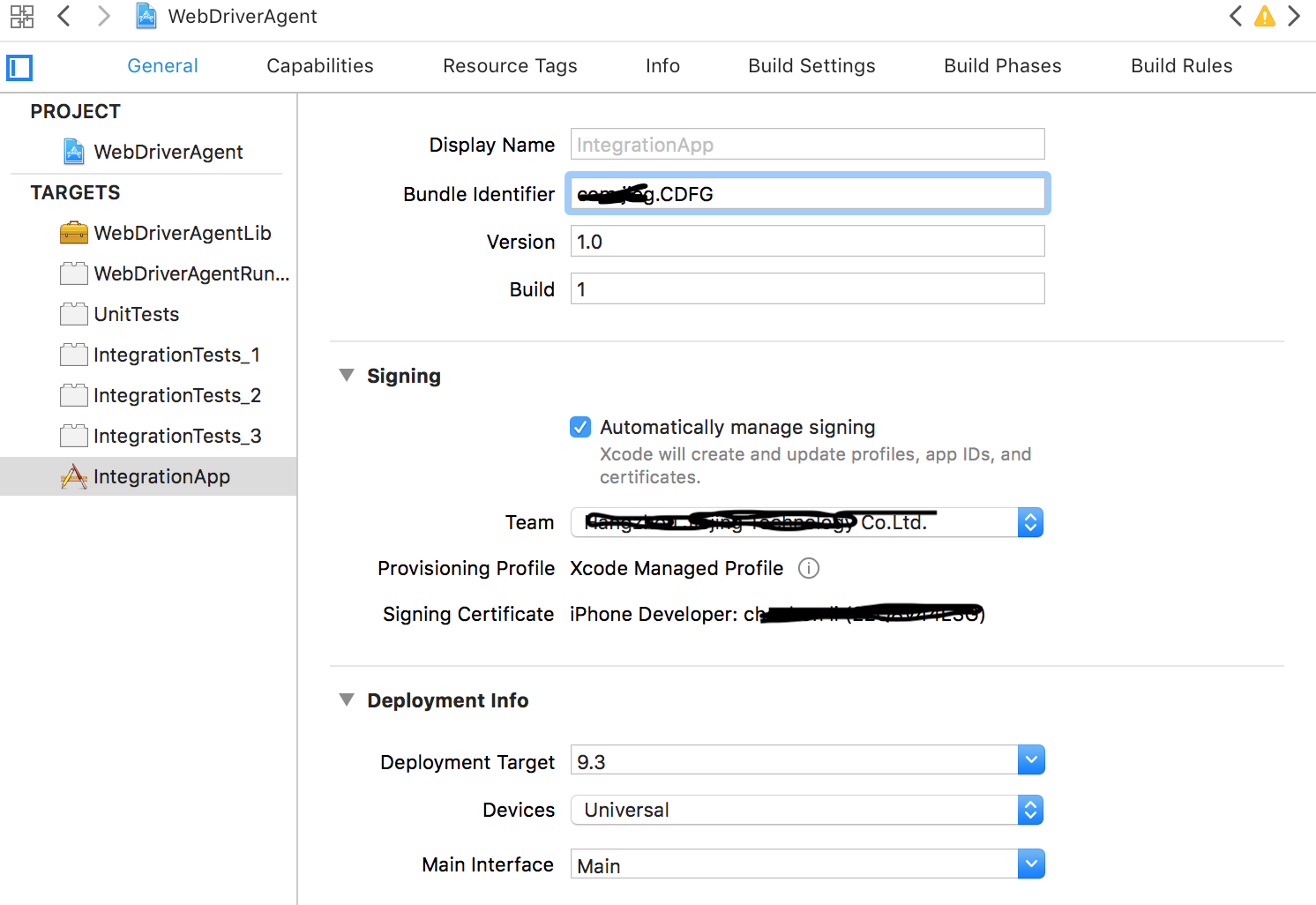Image resolution: width=1316 pixels, height=905 pixels.
Task: Click the WebDriverAgent project file icon in breadcrumb
Action: (146, 16)
